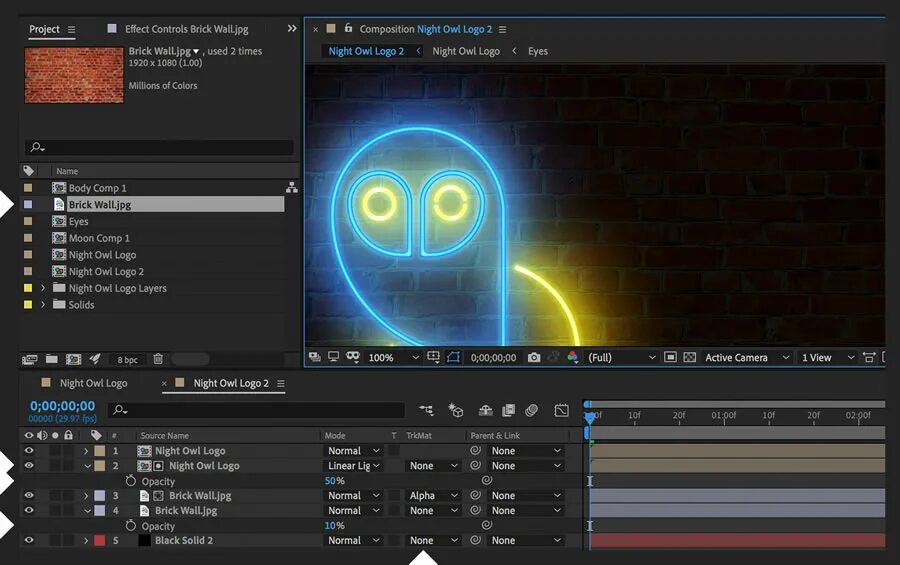Expand the Solids folder
The image size is (900, 565).
42,304
